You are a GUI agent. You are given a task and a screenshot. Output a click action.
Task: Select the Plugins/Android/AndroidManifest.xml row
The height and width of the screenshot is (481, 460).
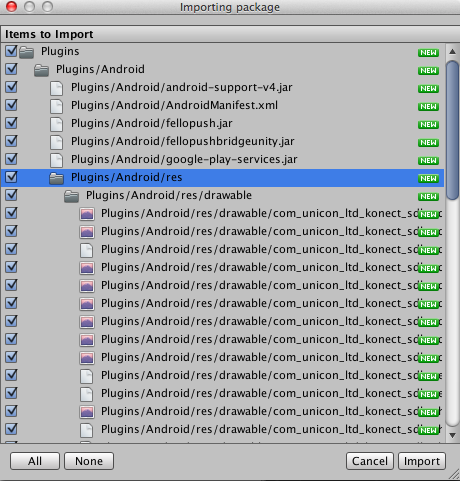coord(222,105)
